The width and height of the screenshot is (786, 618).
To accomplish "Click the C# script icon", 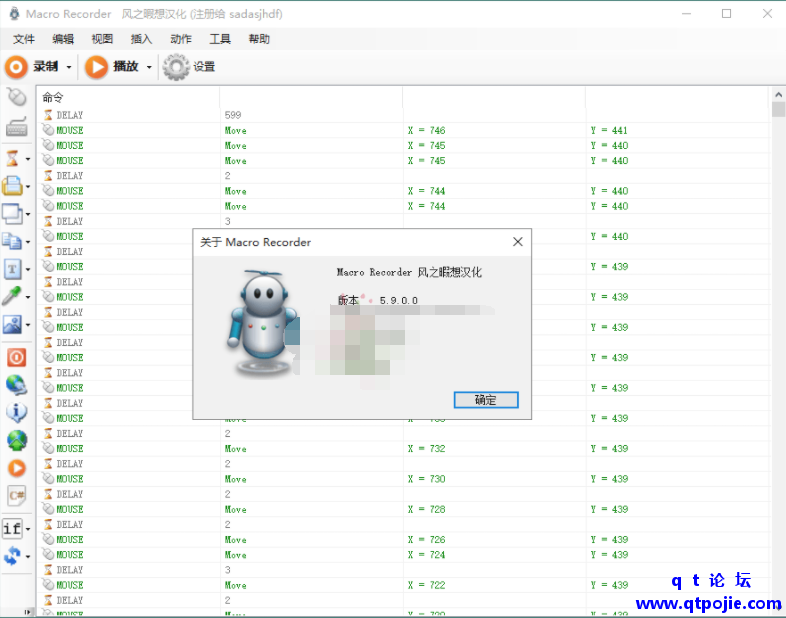I will tap(17, 496).
